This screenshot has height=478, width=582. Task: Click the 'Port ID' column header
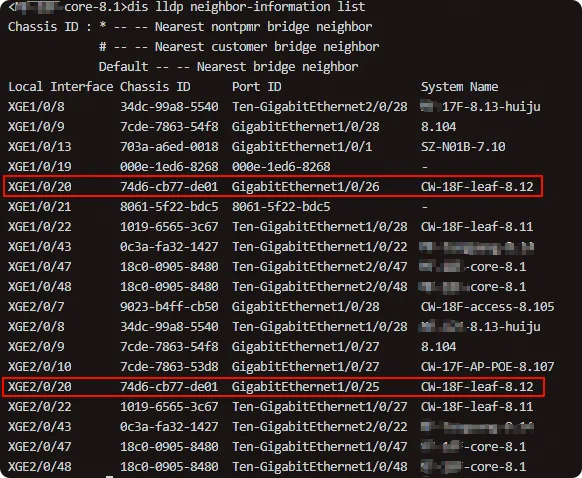click(x=256, y=87)
